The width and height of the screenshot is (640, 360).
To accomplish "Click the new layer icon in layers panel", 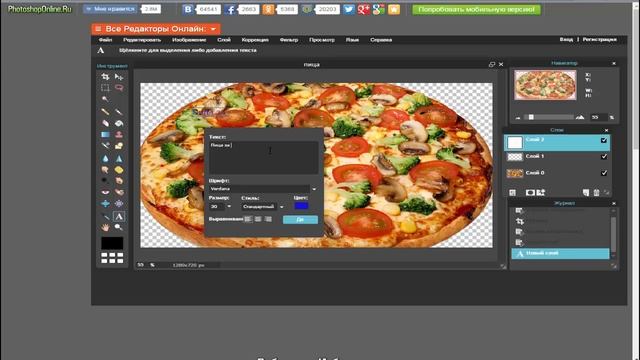I will tap(586, 193).
